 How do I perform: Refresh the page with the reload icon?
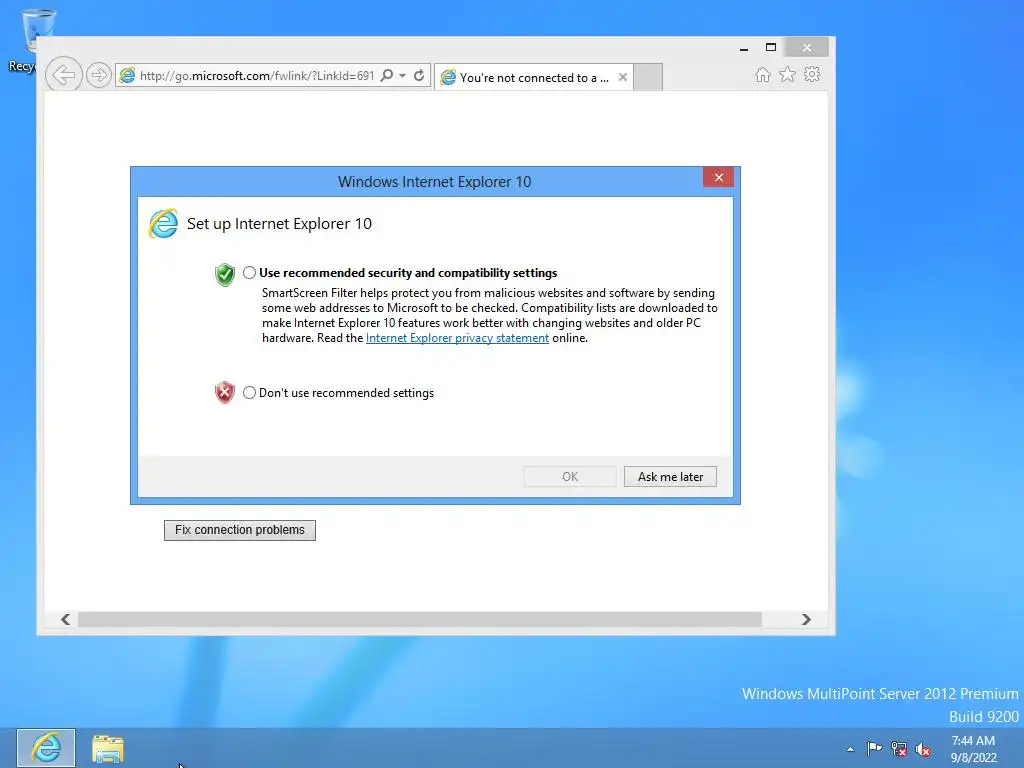pos(419,75)
